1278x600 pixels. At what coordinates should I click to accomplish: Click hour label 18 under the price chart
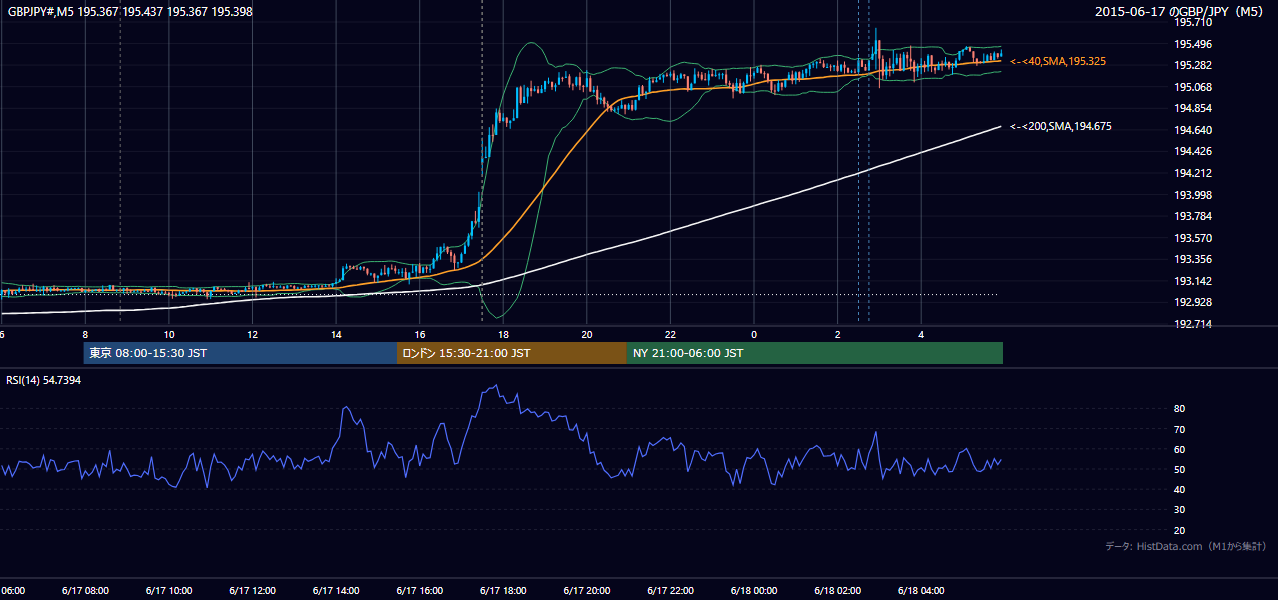[x=503, y=334]
